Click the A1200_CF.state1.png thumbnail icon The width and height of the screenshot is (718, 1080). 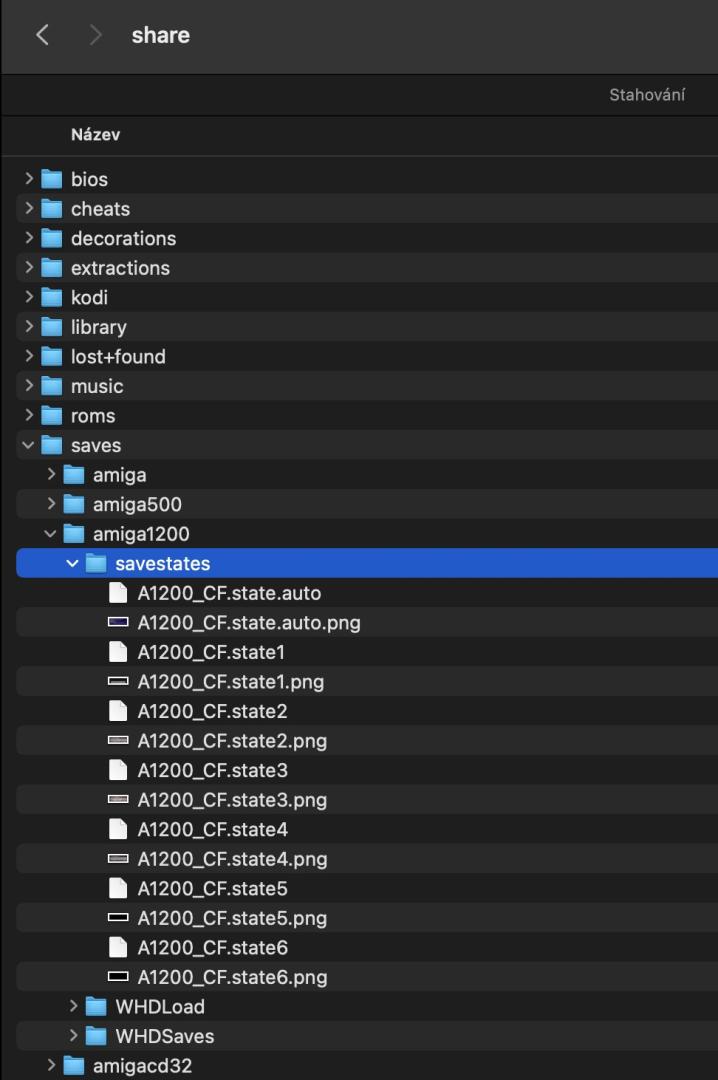(x=118, y=682)
